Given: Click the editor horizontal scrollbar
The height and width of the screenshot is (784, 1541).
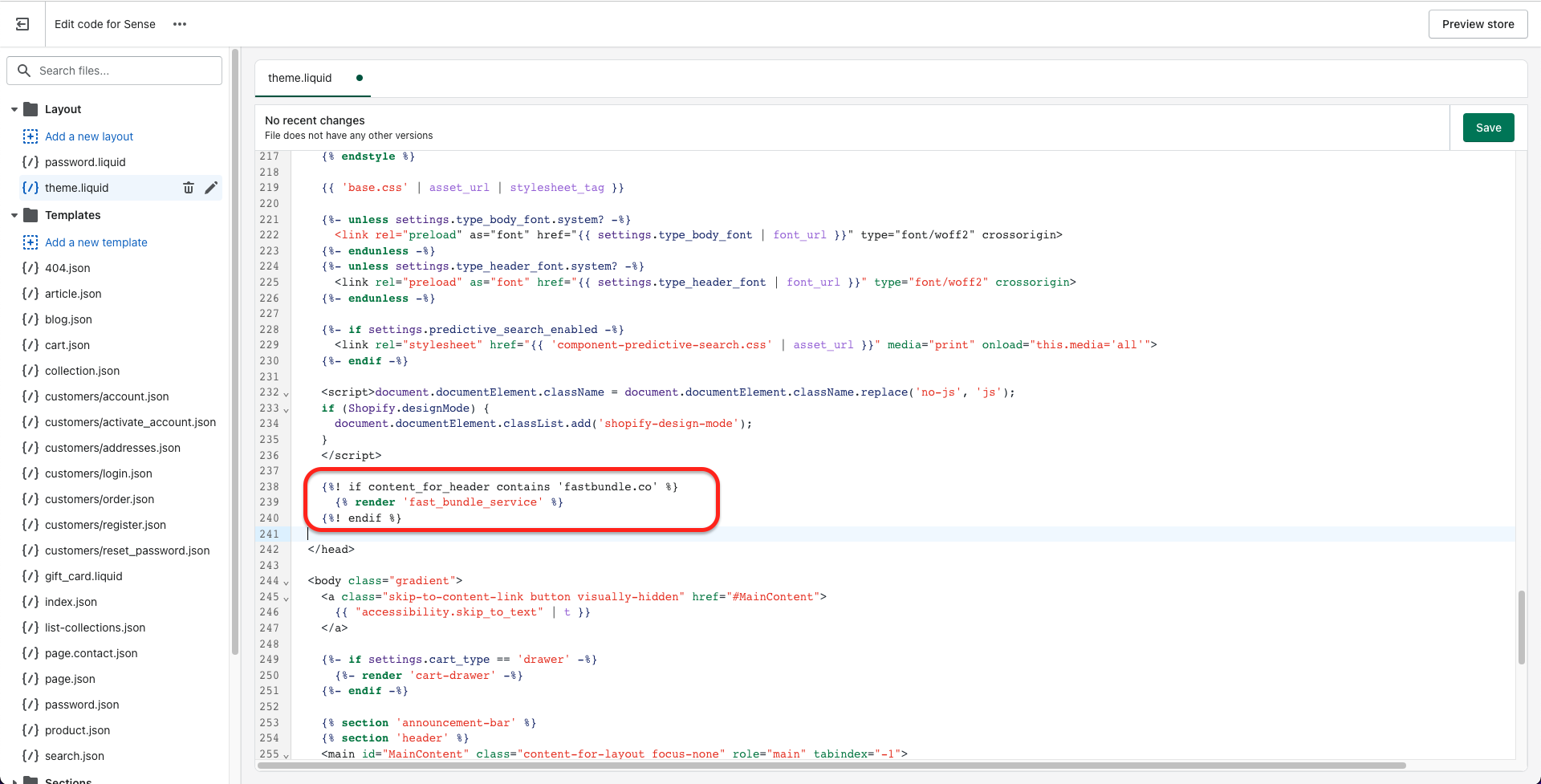Looking at the screenshot, I should point(831,766).
